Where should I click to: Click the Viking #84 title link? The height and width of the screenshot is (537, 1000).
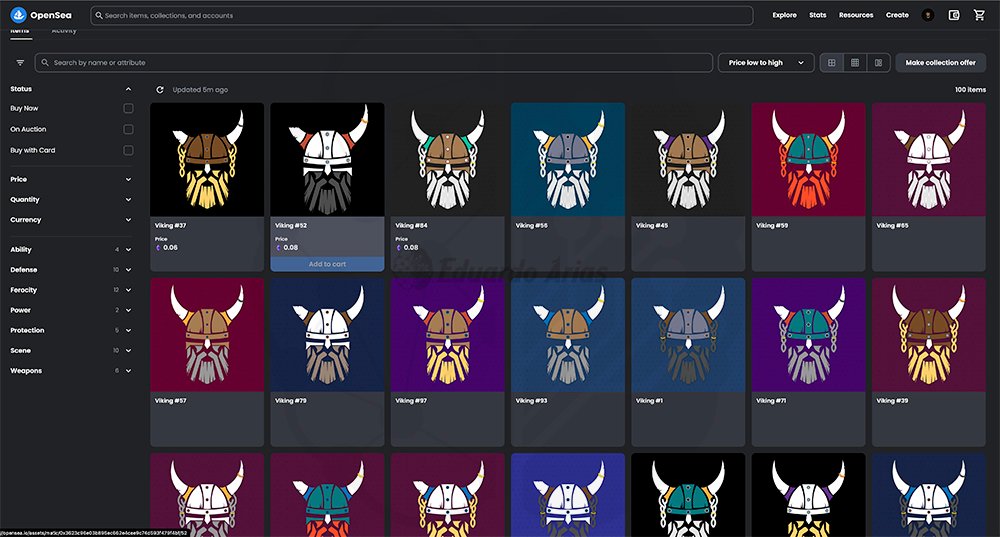pyautogui.click(x=411, y=226)
